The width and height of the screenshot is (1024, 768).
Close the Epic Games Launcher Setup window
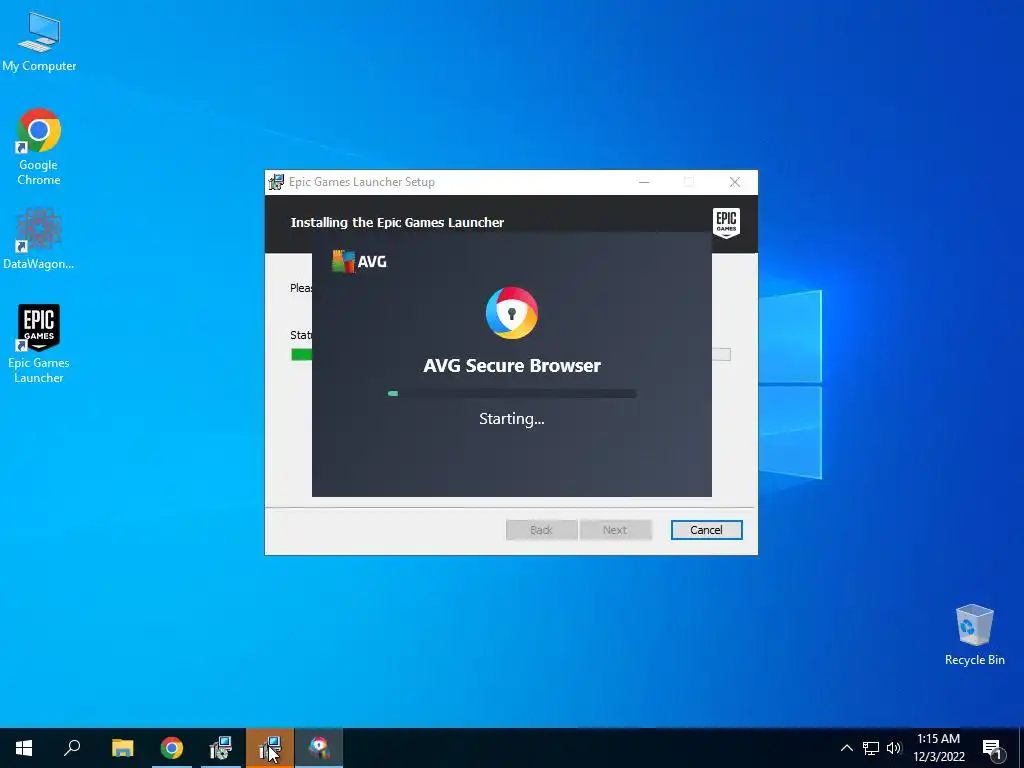click(x=735, y=182)
